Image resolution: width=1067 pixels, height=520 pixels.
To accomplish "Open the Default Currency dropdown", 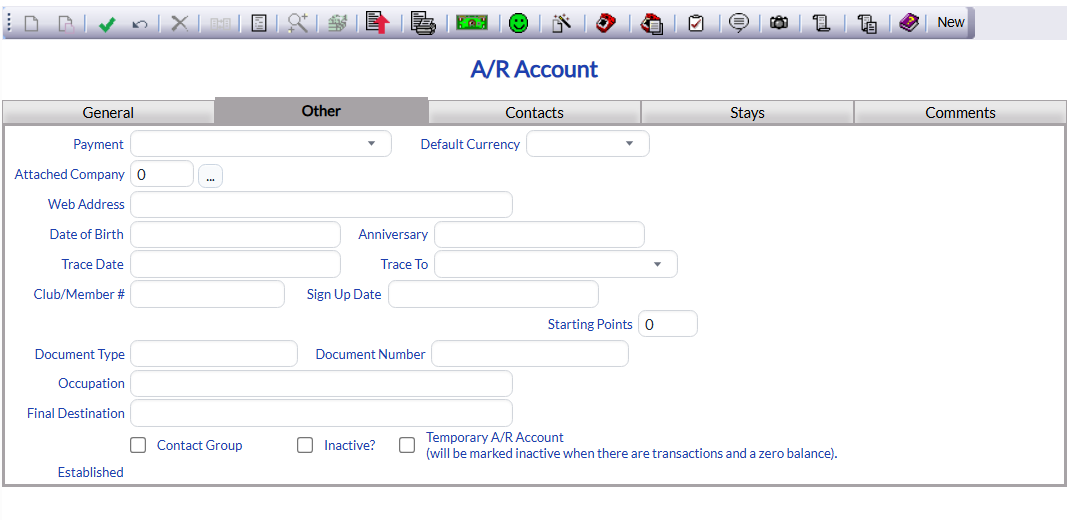I will [588, 144].
